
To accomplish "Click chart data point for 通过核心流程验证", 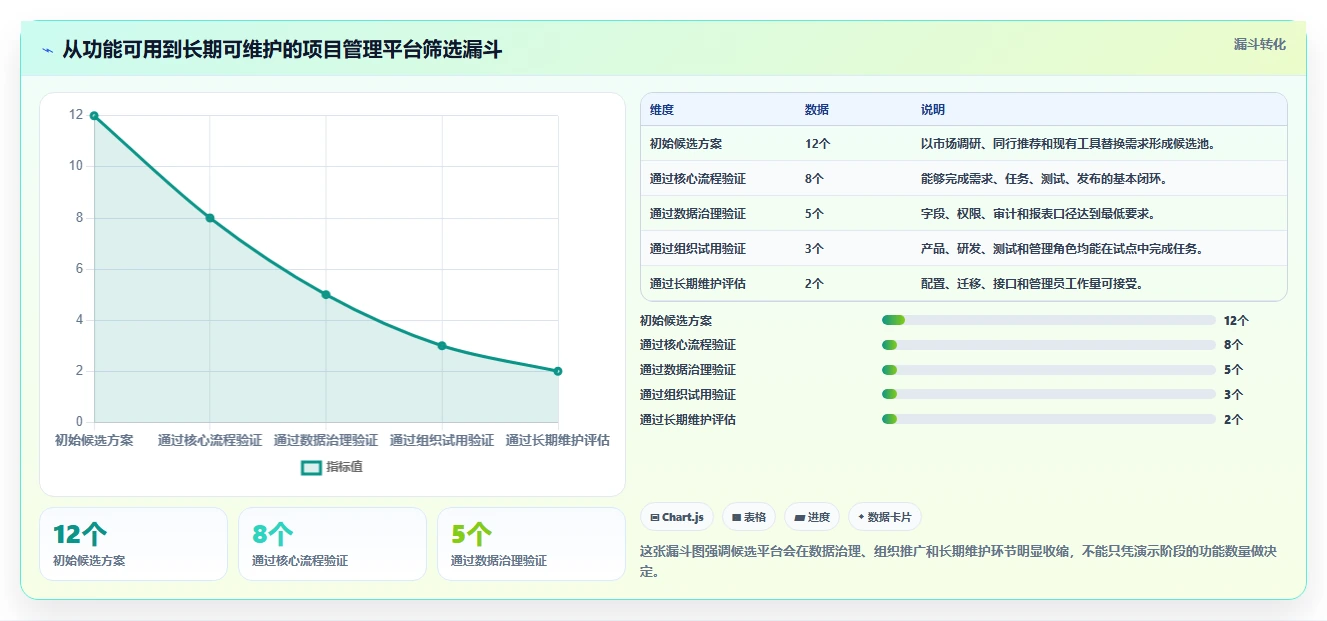I will pos(210,218).
